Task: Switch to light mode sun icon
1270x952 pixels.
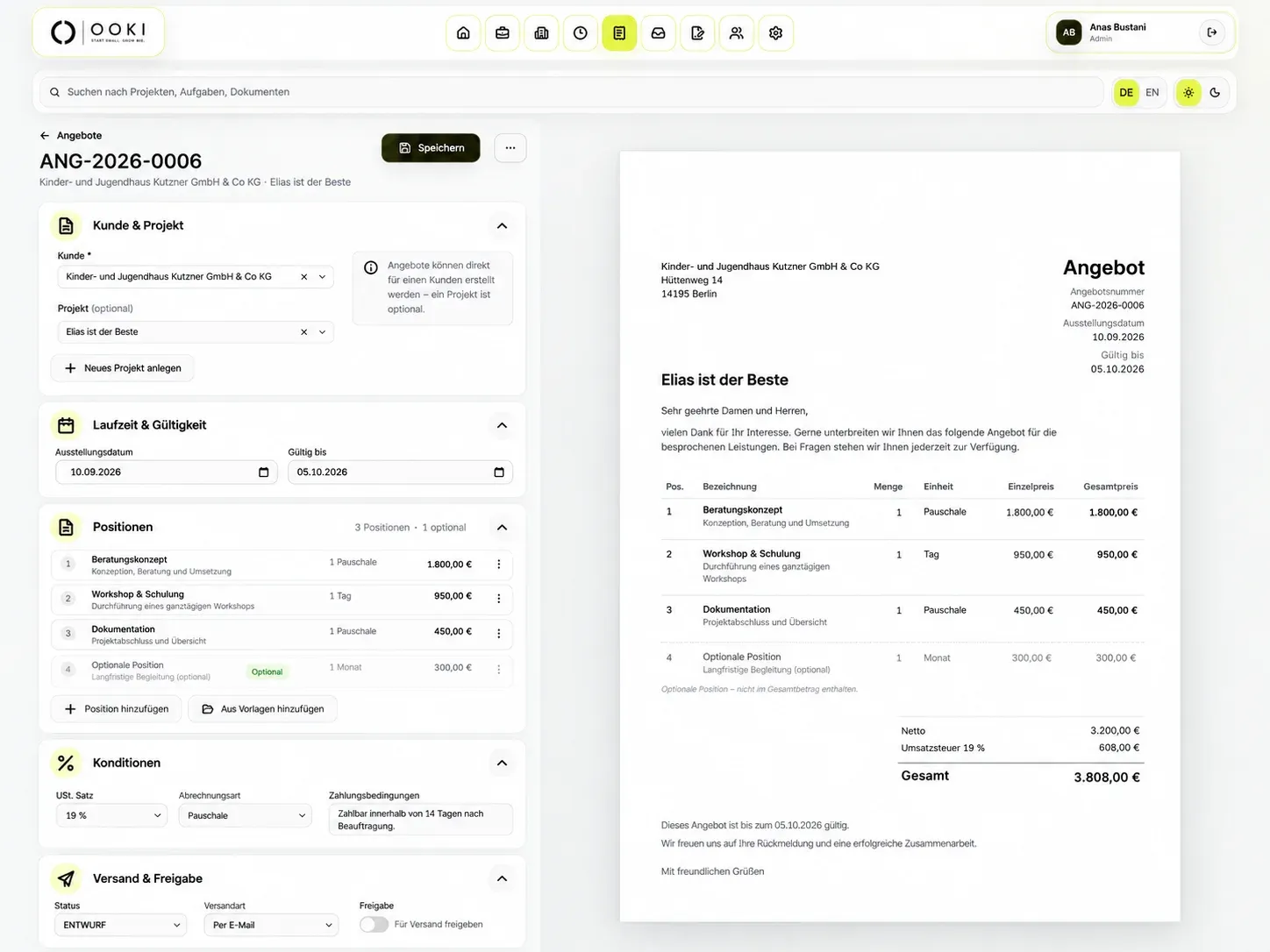Action: pyautogui.click(x=1188, y=92)
